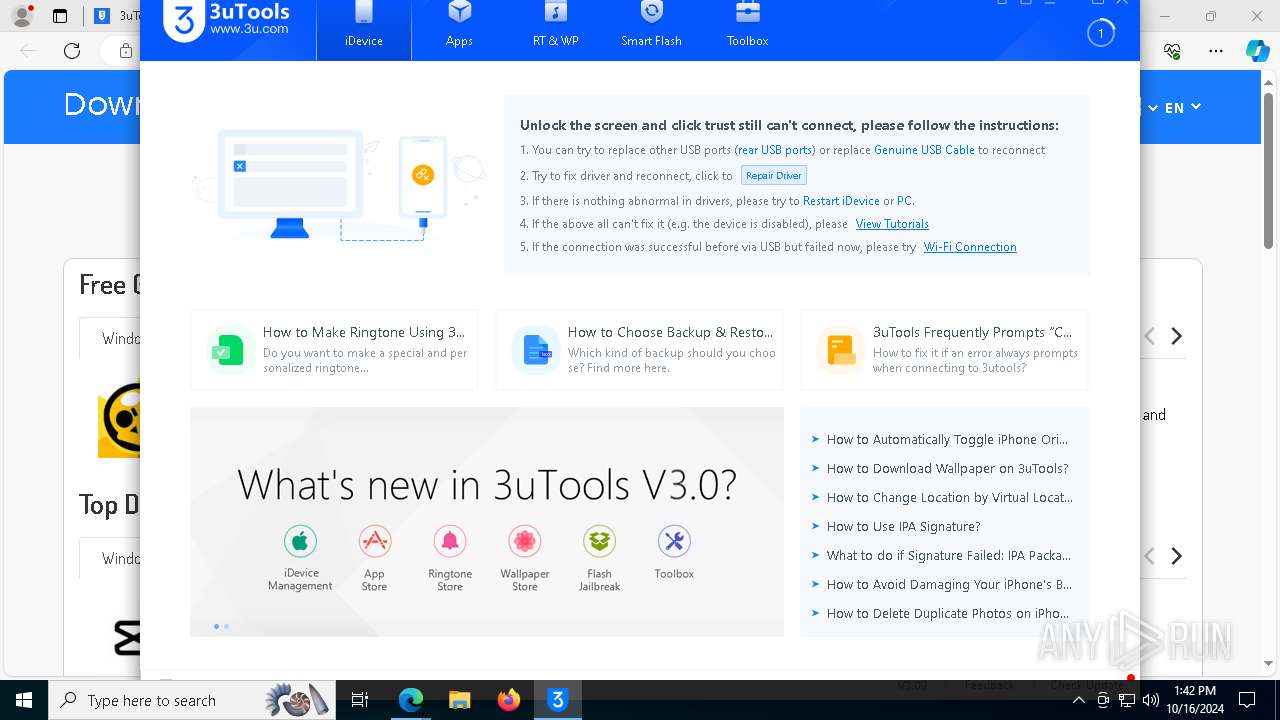Open the Windows Start menu

[23, 700]
